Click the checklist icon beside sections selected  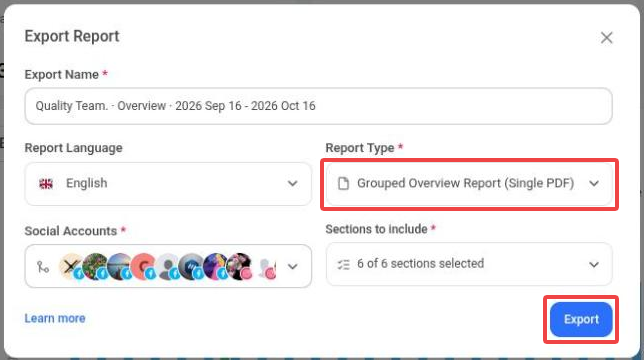[343, 264]
